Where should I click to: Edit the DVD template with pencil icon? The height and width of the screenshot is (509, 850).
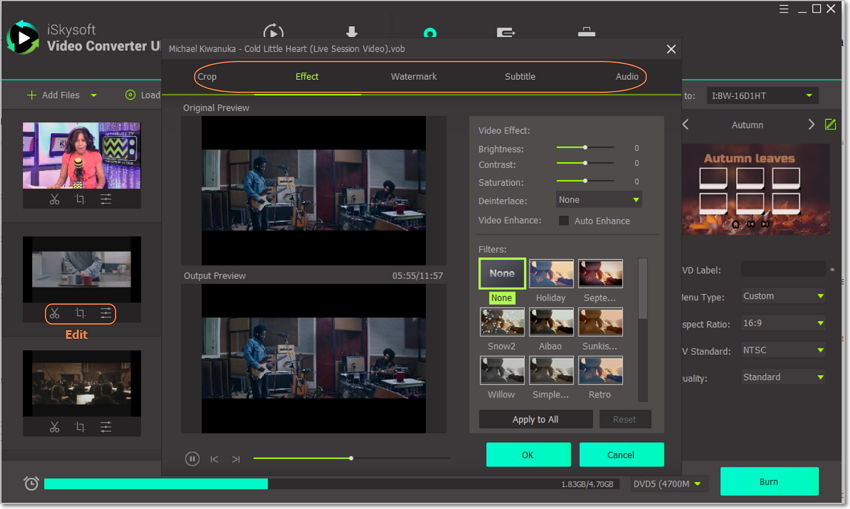830,125
